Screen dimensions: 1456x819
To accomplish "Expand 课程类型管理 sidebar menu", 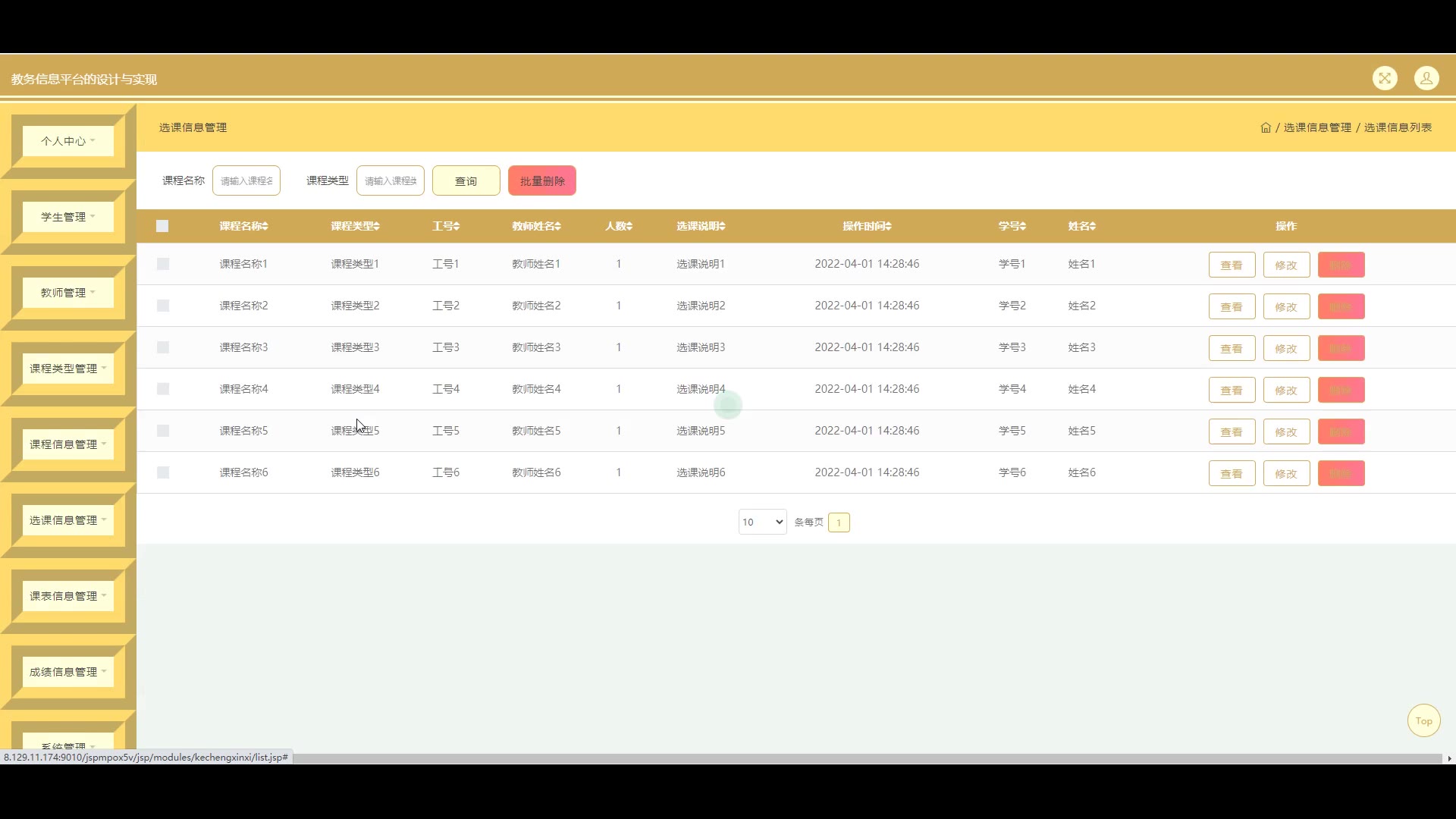I will (68, 369).
